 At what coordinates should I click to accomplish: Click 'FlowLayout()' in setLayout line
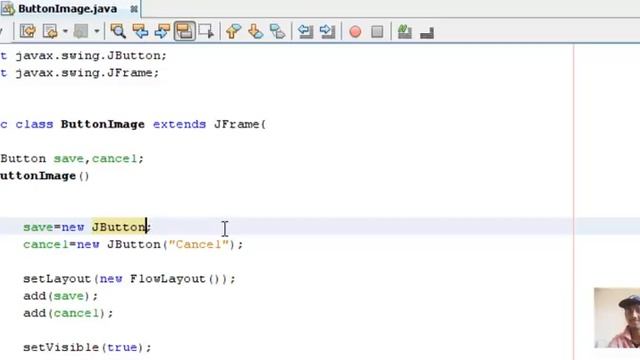175,279
